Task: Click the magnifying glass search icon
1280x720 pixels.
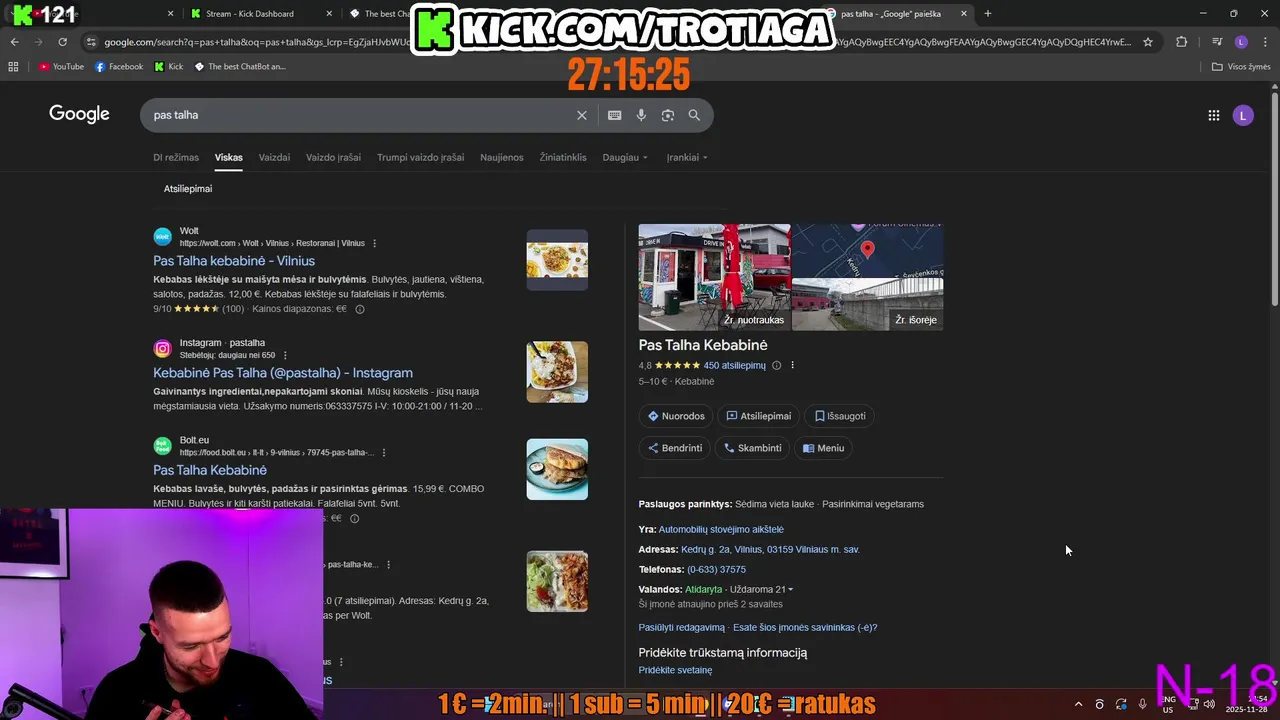Action: coord(694,115)
